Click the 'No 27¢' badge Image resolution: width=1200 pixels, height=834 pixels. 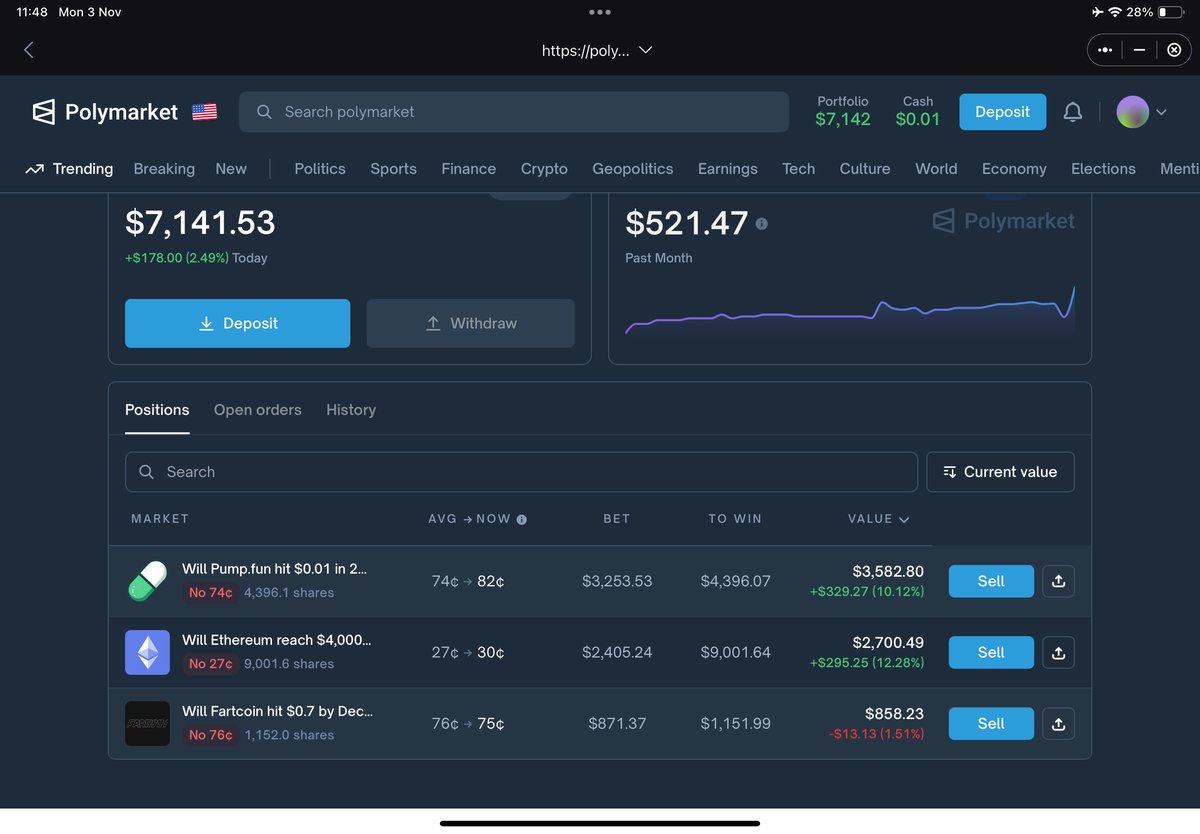click(210, 664)
